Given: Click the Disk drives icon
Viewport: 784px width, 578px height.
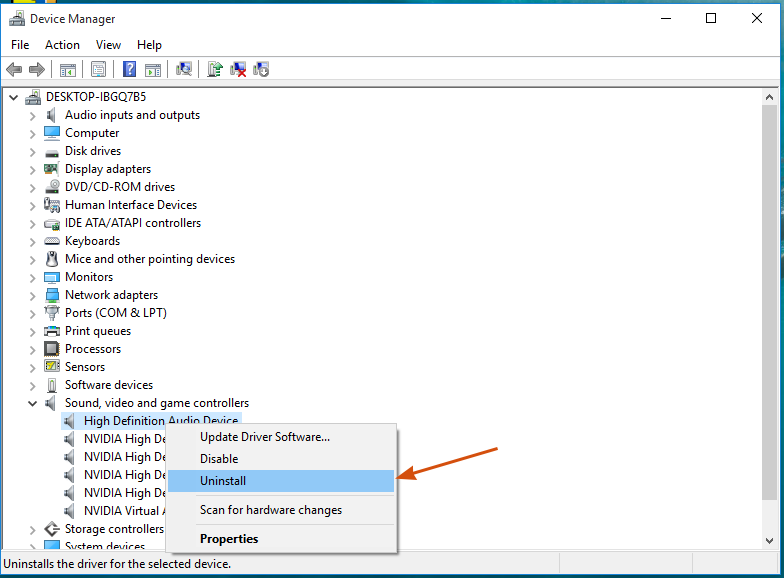Looking at the screenshot, I should (52, 152).
